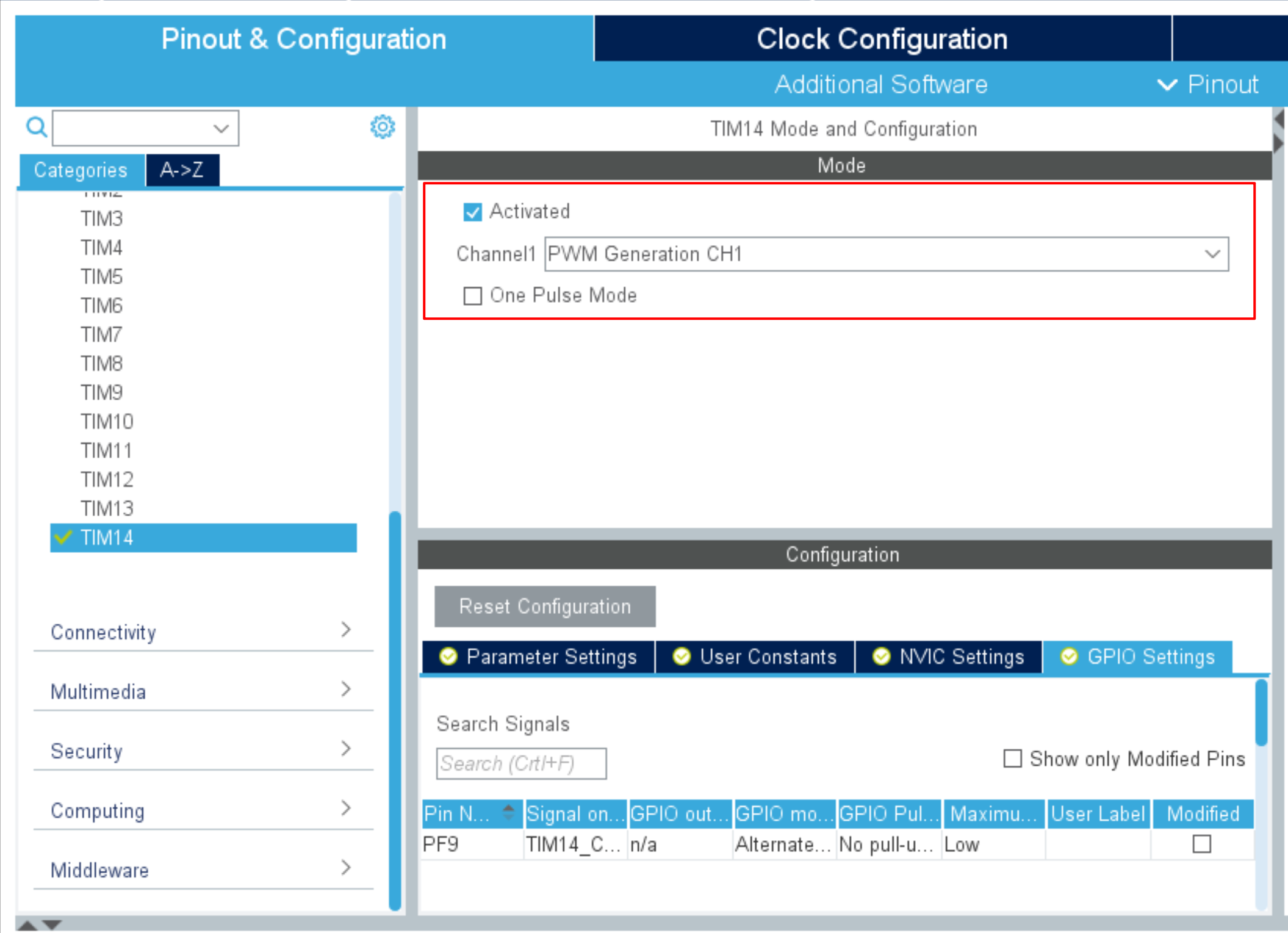Enable One Pulse Mode checkbox

pyautogui.click(x=472, y=296)
